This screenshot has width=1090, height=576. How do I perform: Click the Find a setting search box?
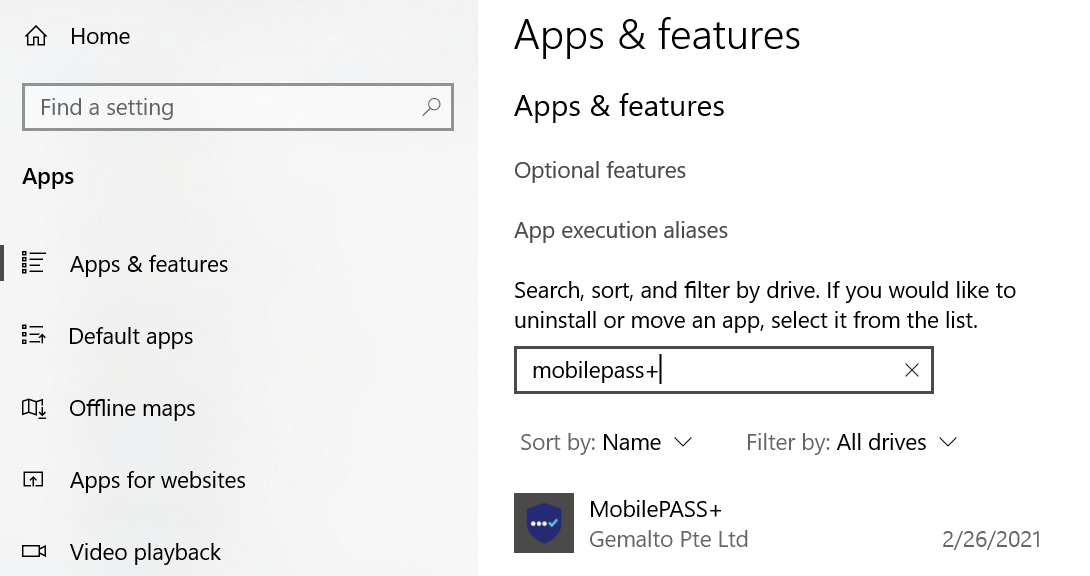click(225, 107)
